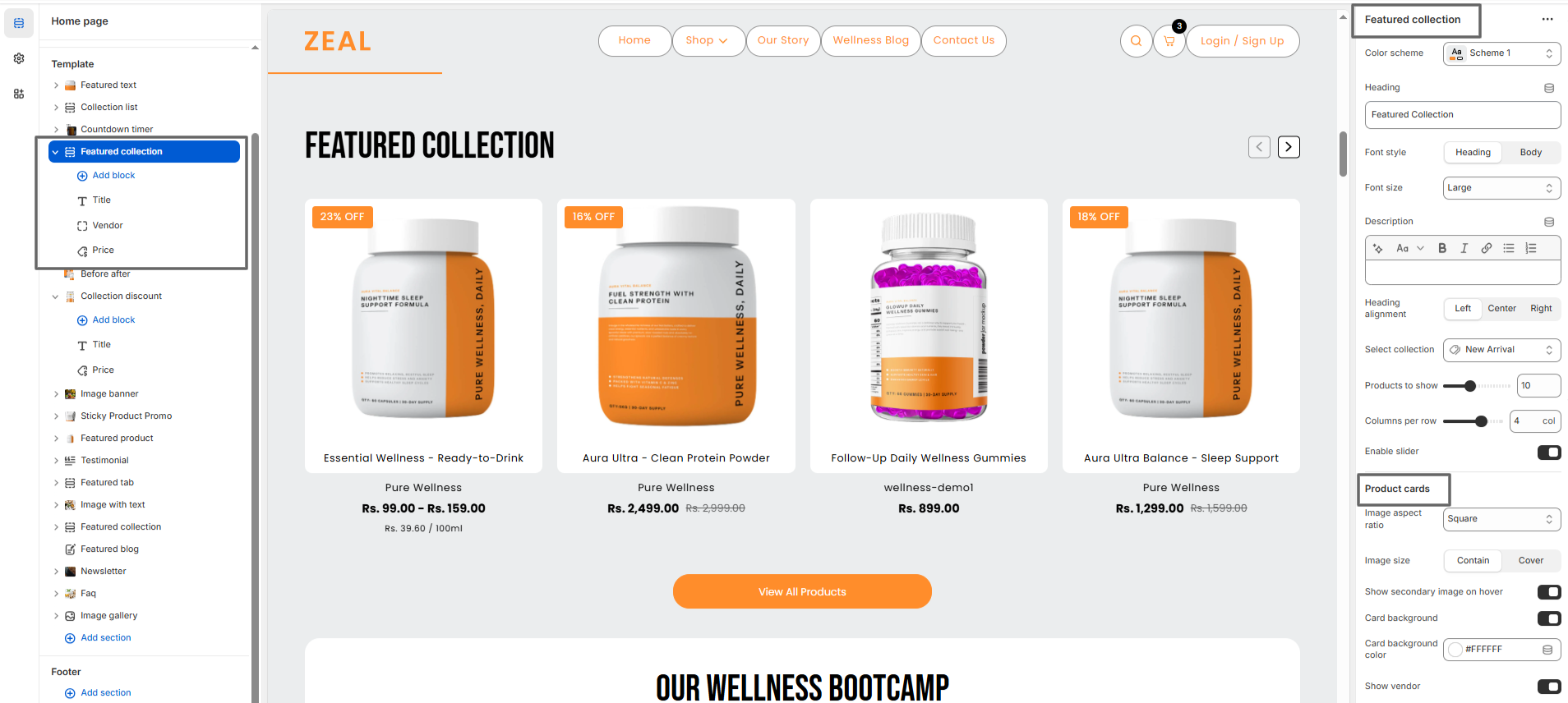Insert link in description editor

click(1486, 248)
